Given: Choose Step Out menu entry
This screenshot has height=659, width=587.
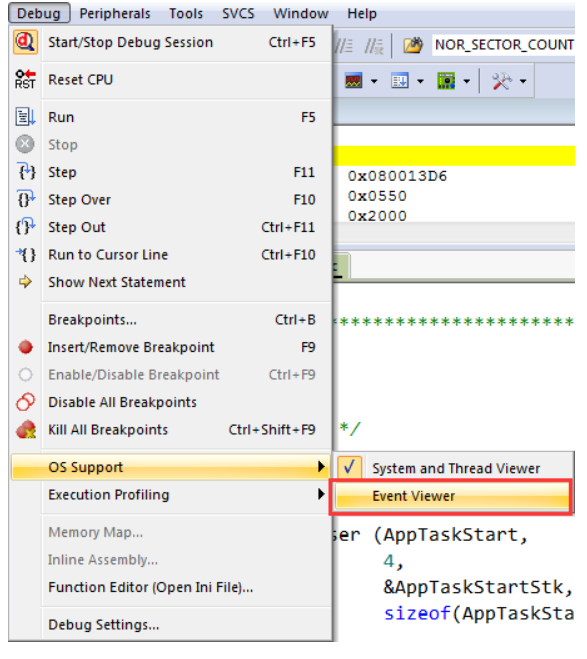Looking at the screenshot, I should [x=170, y=227].
